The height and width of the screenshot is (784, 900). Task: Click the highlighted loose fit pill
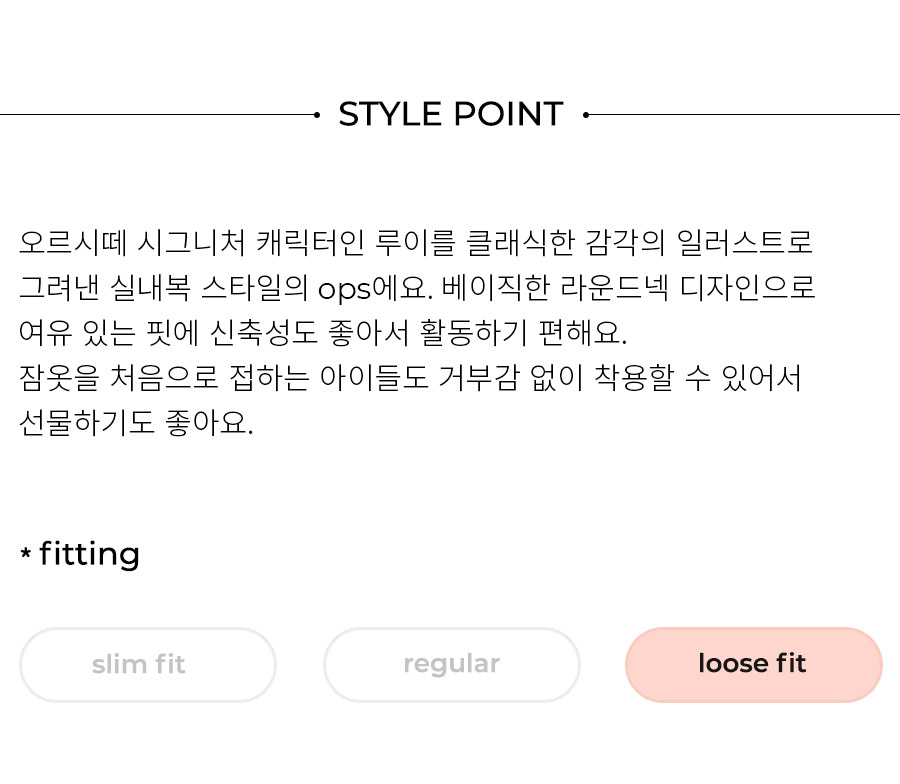tap(754, 665)
